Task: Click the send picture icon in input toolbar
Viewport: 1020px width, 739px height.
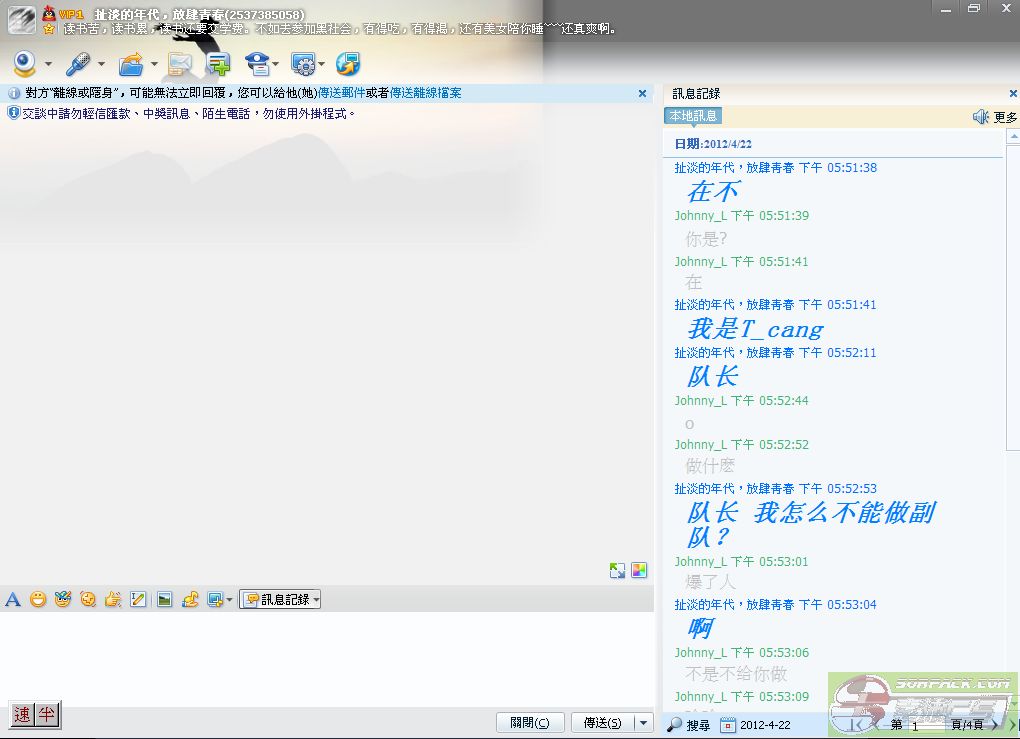Action: click(x=164, y=600)
